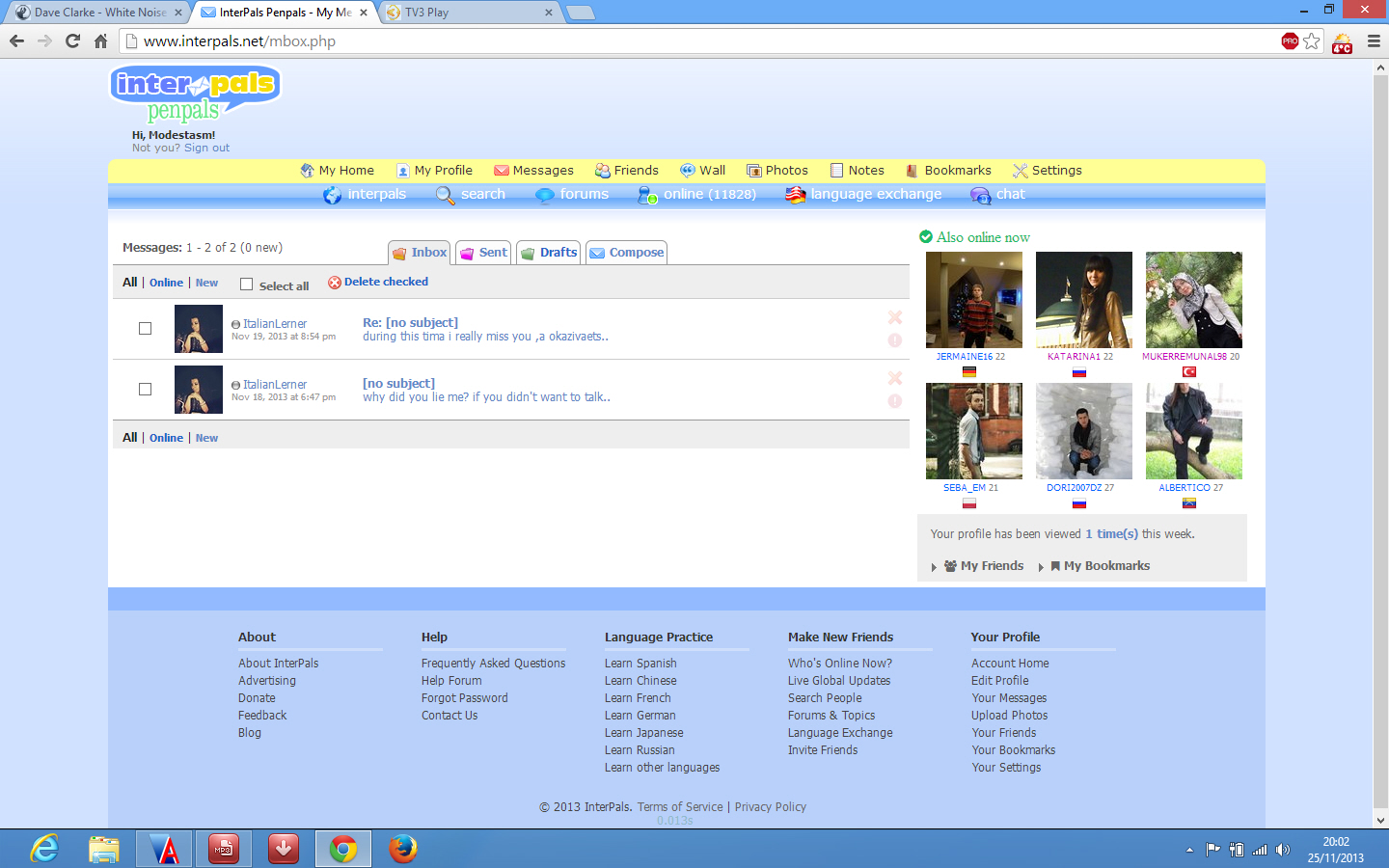This screenshot has width=1389, height=868.
Task: Open SEBA_EM's profile photo
Action: 974,431
